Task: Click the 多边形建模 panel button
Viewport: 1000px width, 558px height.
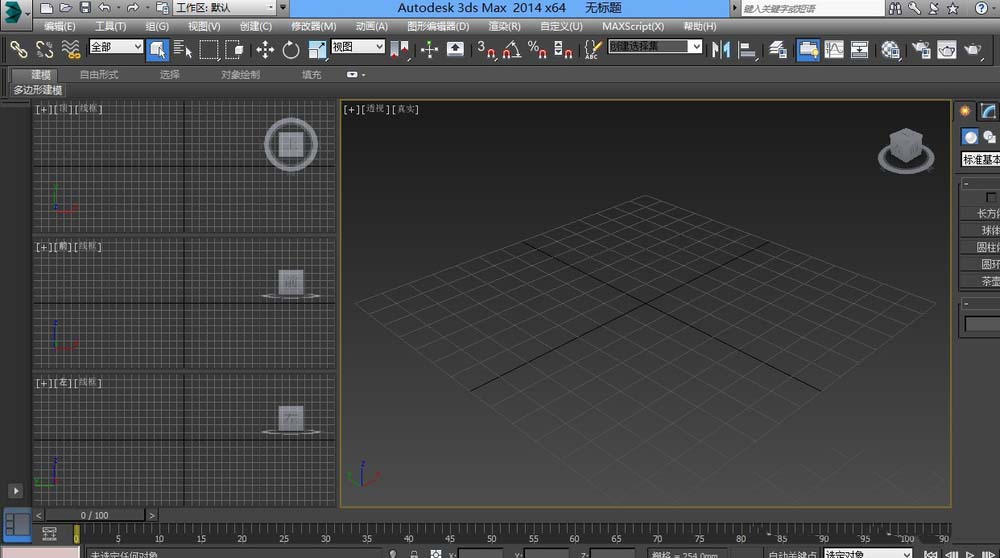Action: (39, 90)
